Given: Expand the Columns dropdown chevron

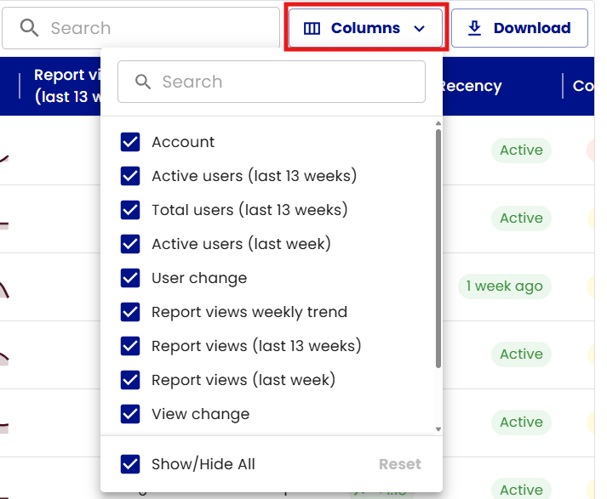Looking at the screenshot, I should tap(419, 29).
